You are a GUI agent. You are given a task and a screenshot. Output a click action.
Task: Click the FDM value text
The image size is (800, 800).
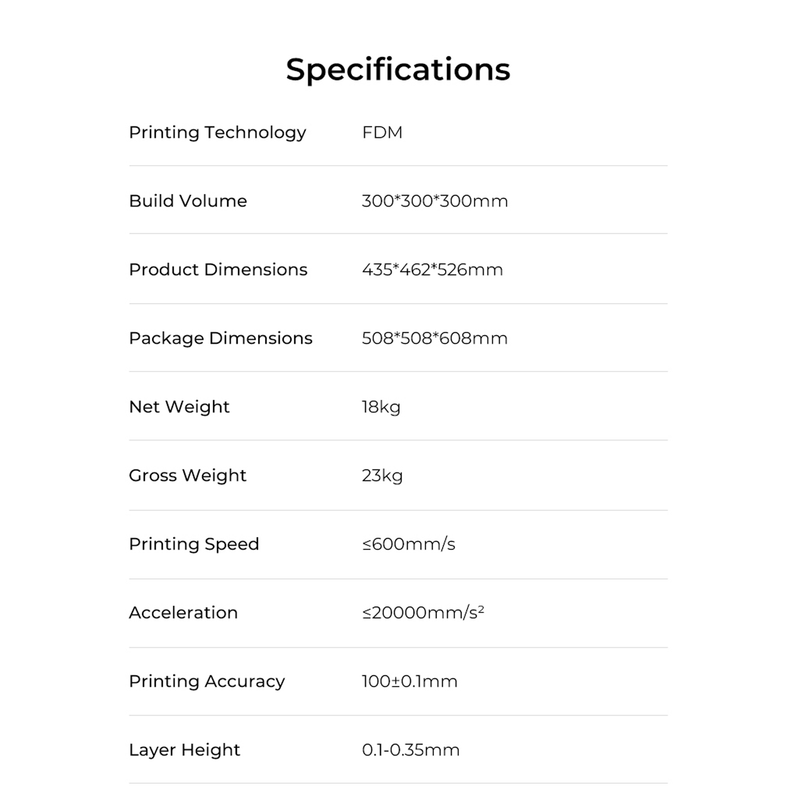[x=382, y=133]
